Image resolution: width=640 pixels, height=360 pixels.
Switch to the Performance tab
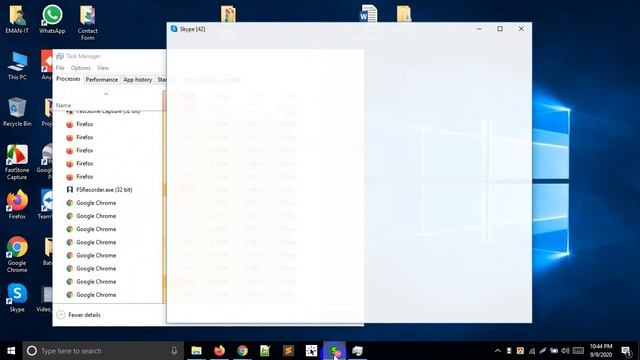(x=102, y=80)
